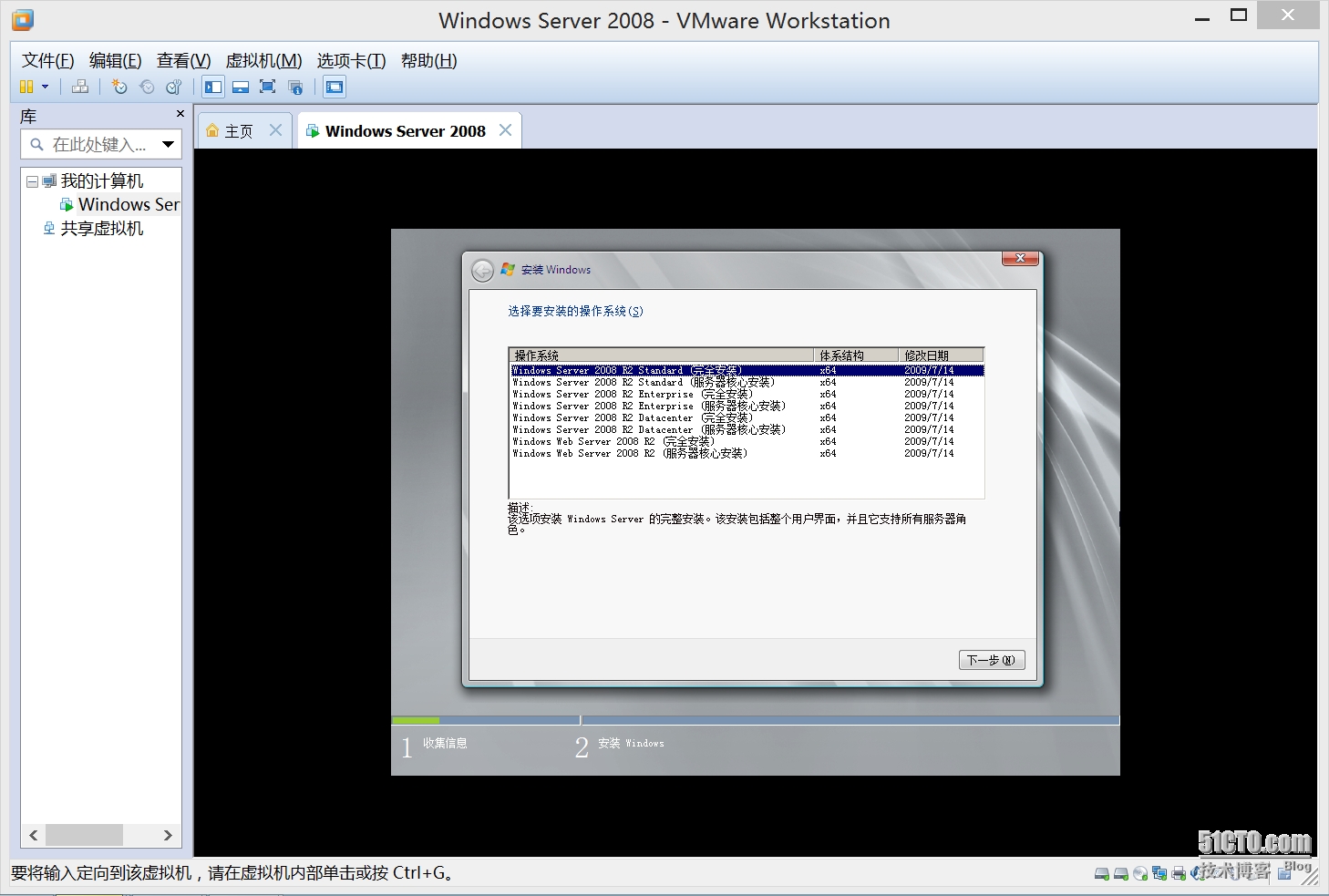This screenshot has width=1329, height=896.
Task: Switch to the 主页 tab
Action: tap(238, 131)
